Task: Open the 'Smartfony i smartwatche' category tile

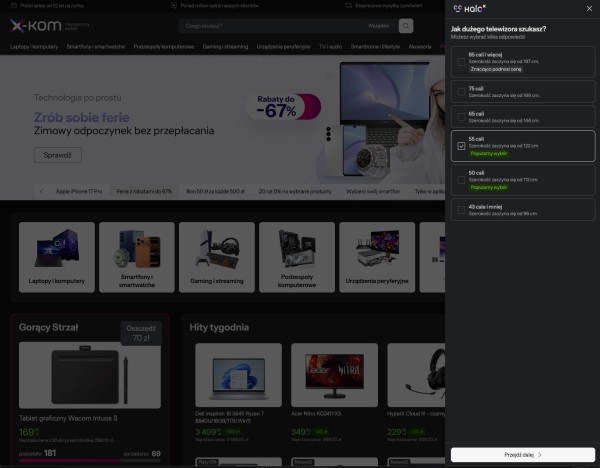Action: [x=137, y=257]
